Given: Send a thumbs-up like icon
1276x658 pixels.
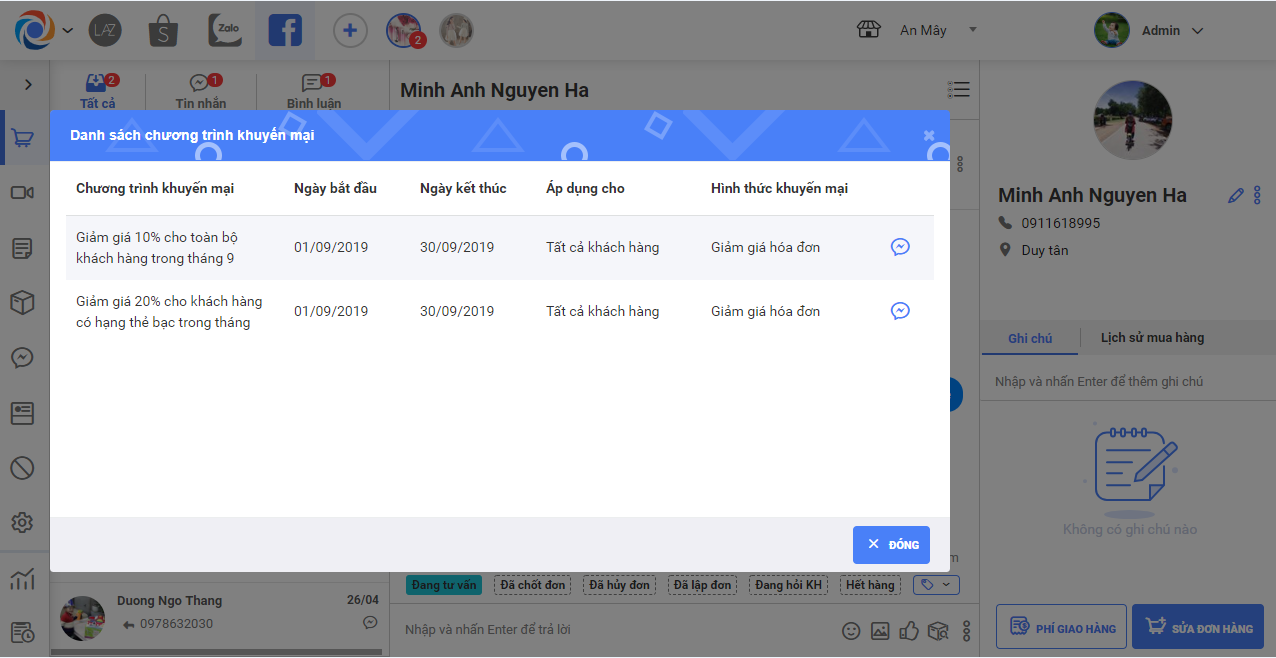Looking at the screenshot, I should (x=909, y=631).
